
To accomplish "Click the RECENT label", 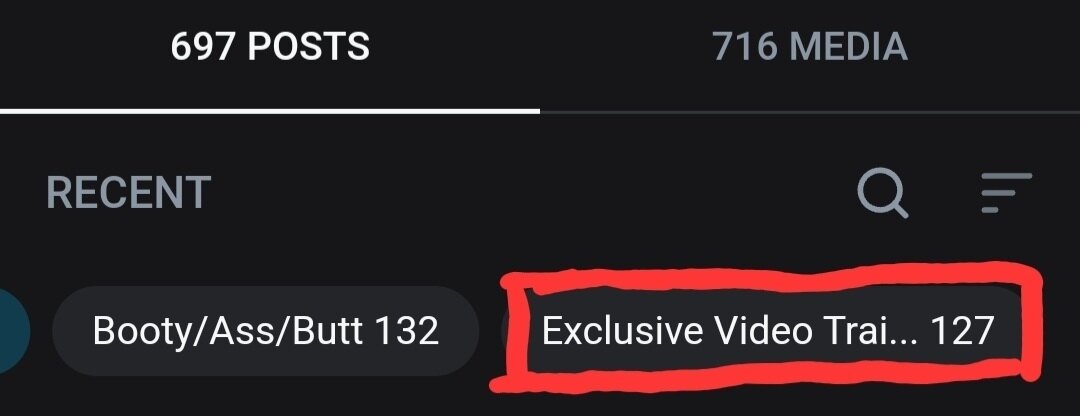I will (129, 193).
